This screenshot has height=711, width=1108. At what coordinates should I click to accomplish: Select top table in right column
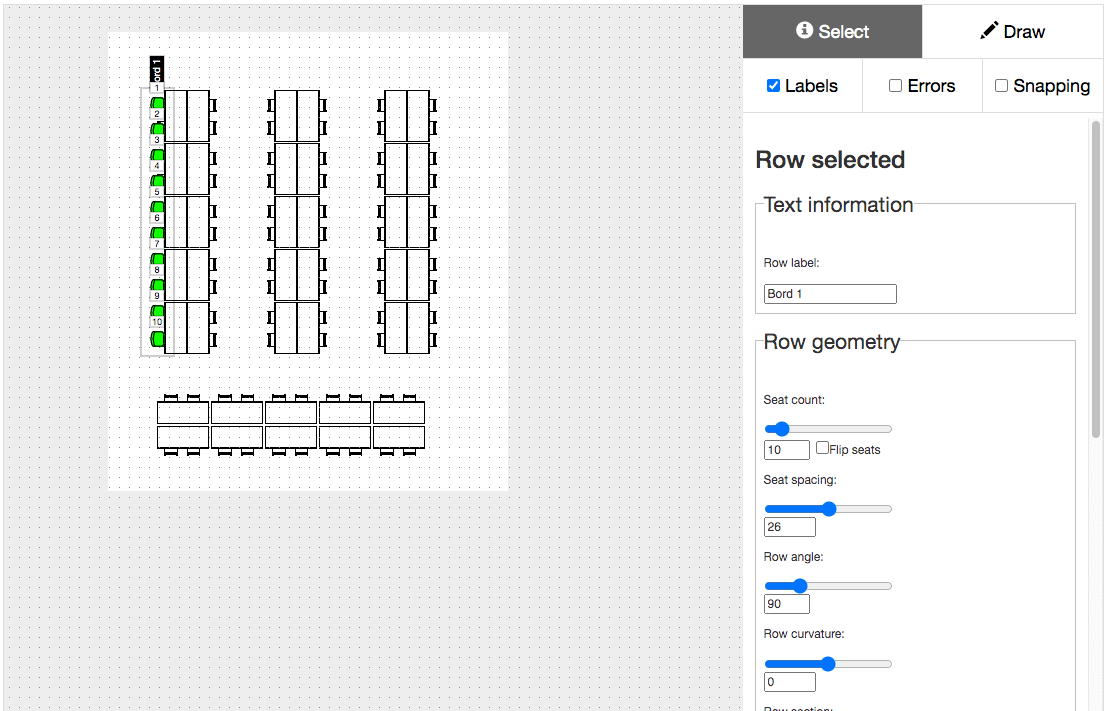pyautogui.click(x=407, y=116)
